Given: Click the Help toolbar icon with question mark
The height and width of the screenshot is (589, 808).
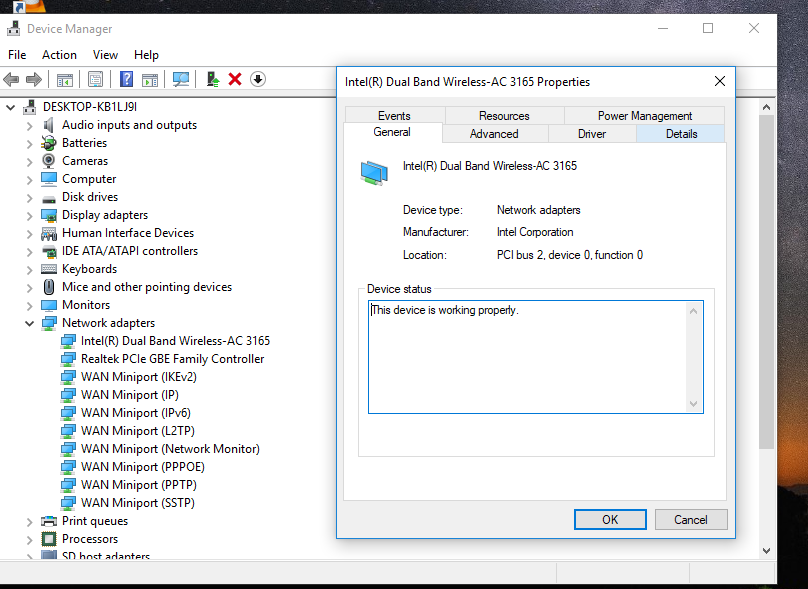Looking at the screenshot, I should point(127,79).
